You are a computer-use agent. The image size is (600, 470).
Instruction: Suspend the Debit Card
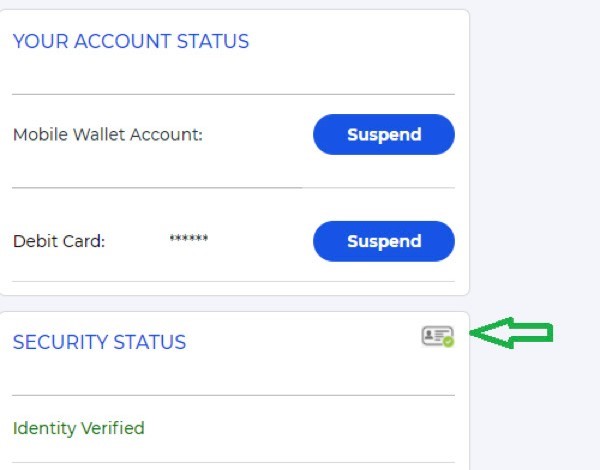coord(384,241)
